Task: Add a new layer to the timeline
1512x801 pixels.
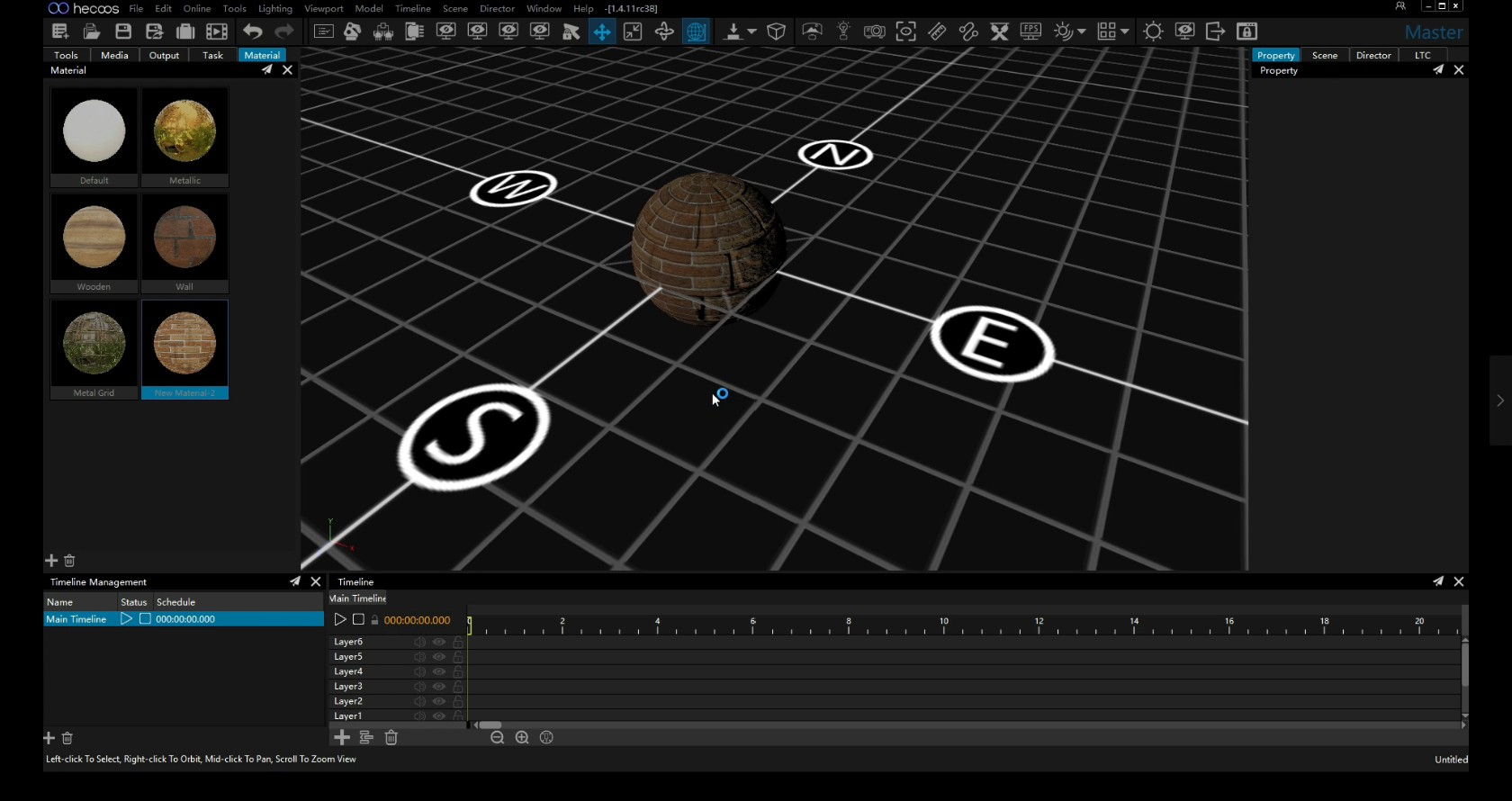Action: [x=342, y=737]
